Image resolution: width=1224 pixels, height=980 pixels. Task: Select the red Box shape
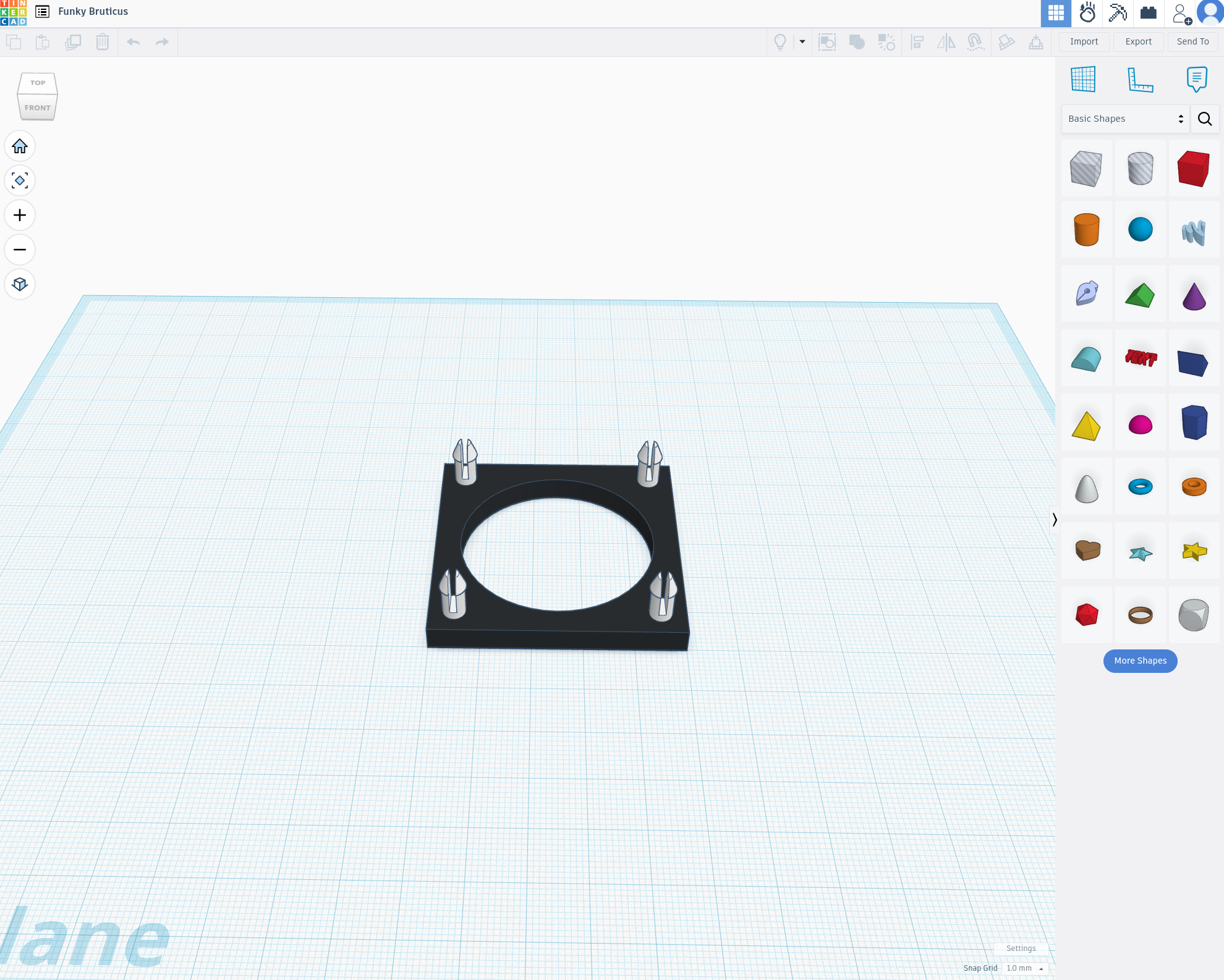1194,168
